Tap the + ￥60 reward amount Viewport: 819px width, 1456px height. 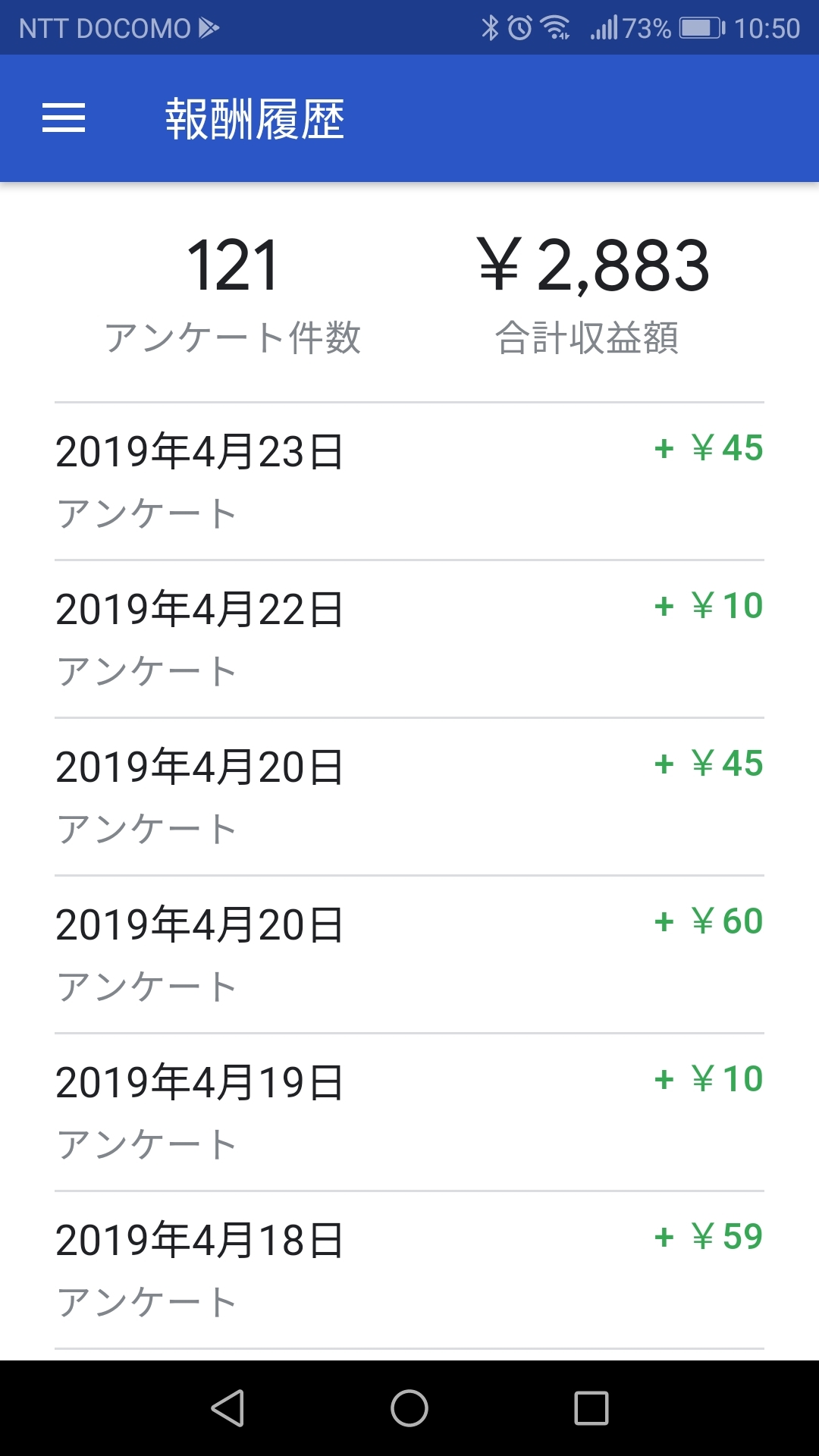[708, 921]
